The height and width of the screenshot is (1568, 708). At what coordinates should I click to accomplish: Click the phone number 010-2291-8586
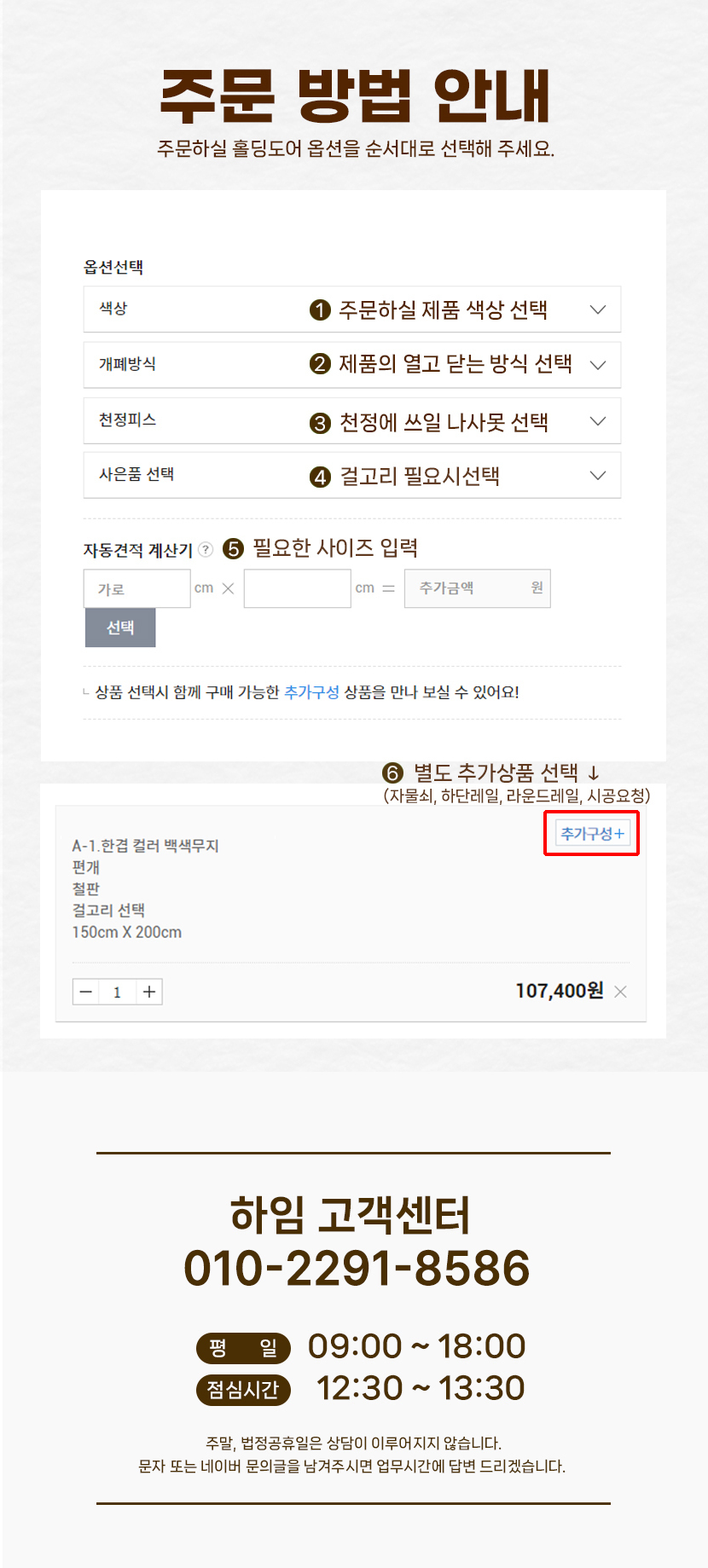[x=357, y=1268]
